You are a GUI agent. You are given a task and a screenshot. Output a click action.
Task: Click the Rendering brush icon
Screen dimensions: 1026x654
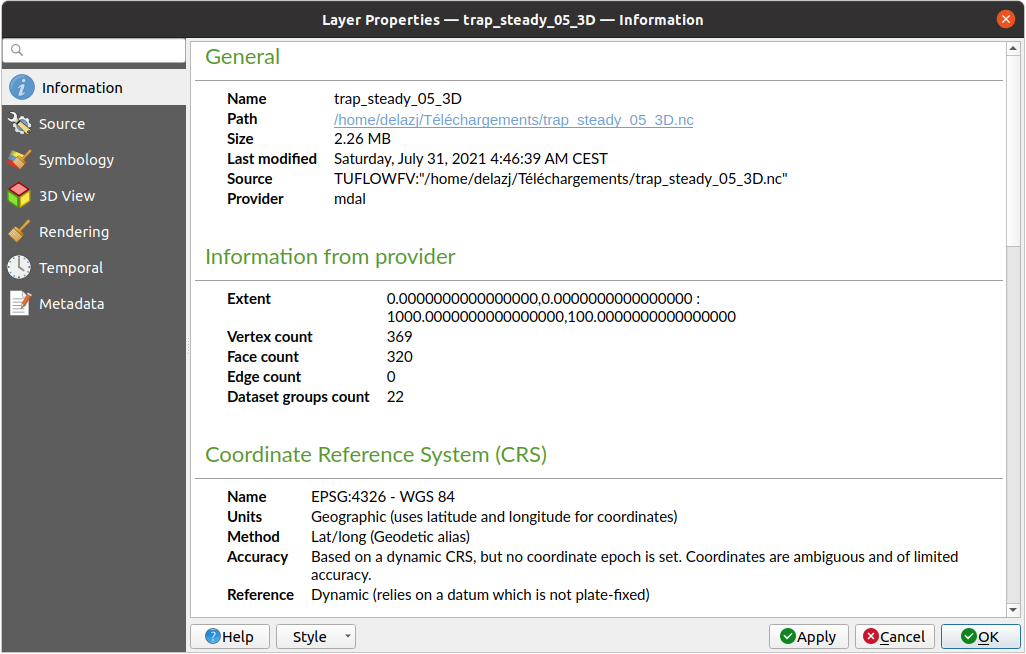(x=20, y=232)
